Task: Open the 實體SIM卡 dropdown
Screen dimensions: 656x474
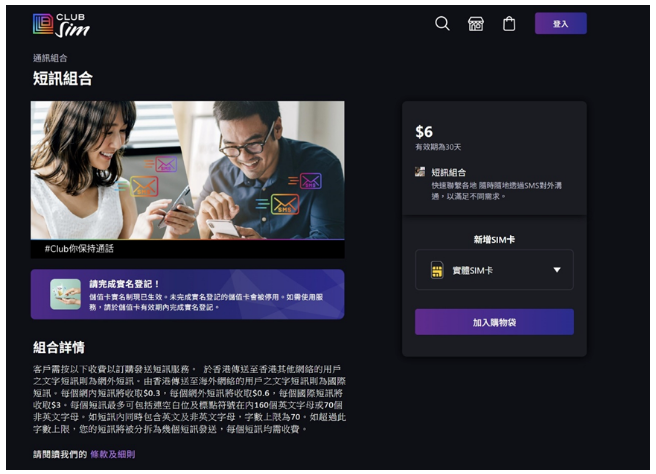Action: [x=494, y=270]
